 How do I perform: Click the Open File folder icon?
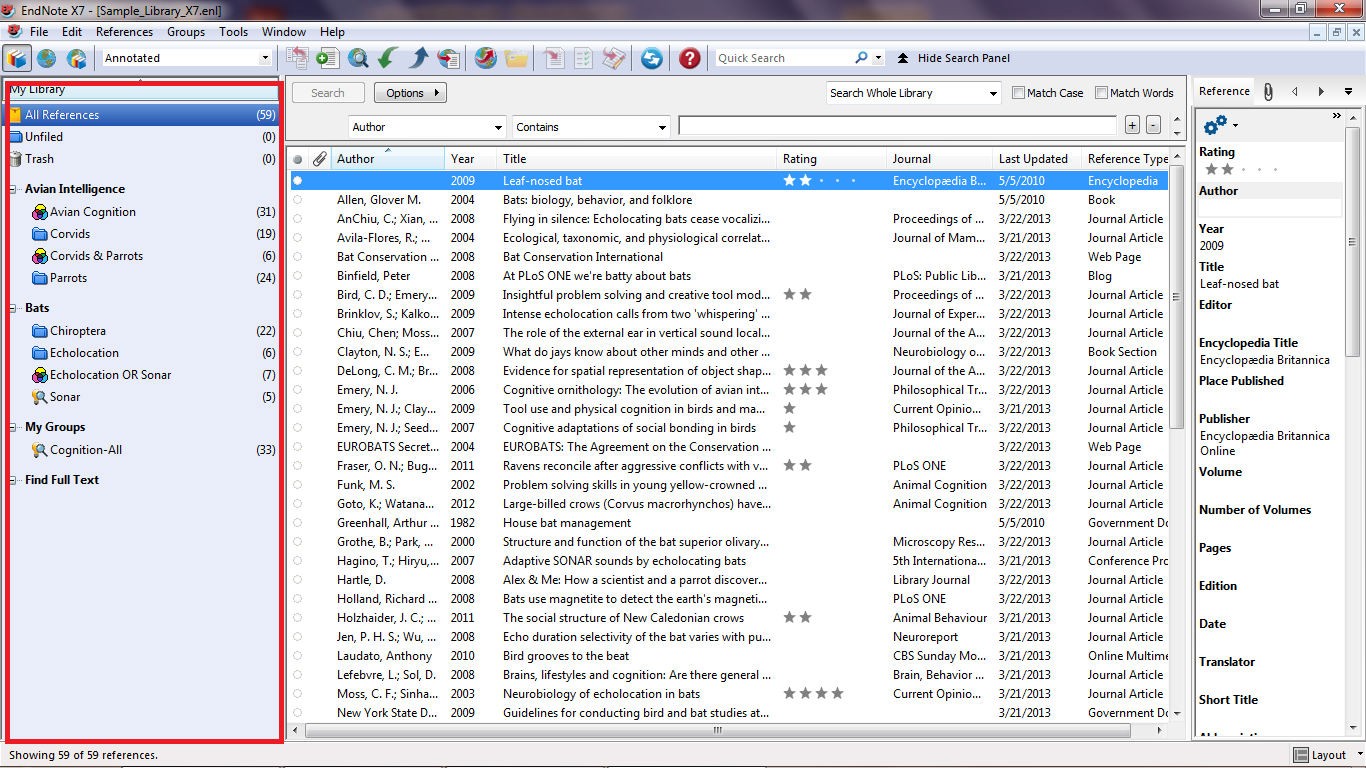(x=516, y=58)
